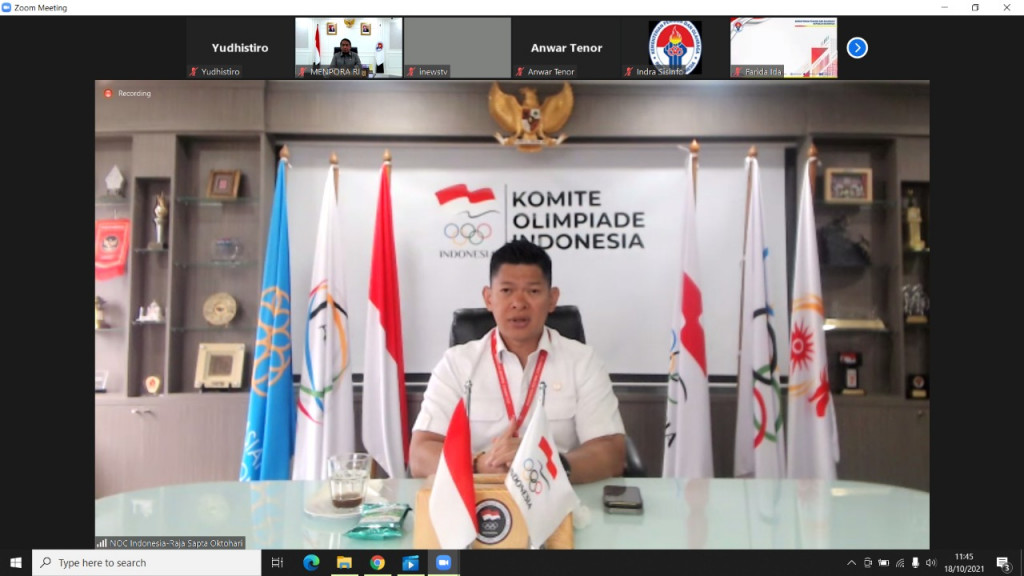Click the Zoom Meeting title bar icon

click(x=7, y=7)
